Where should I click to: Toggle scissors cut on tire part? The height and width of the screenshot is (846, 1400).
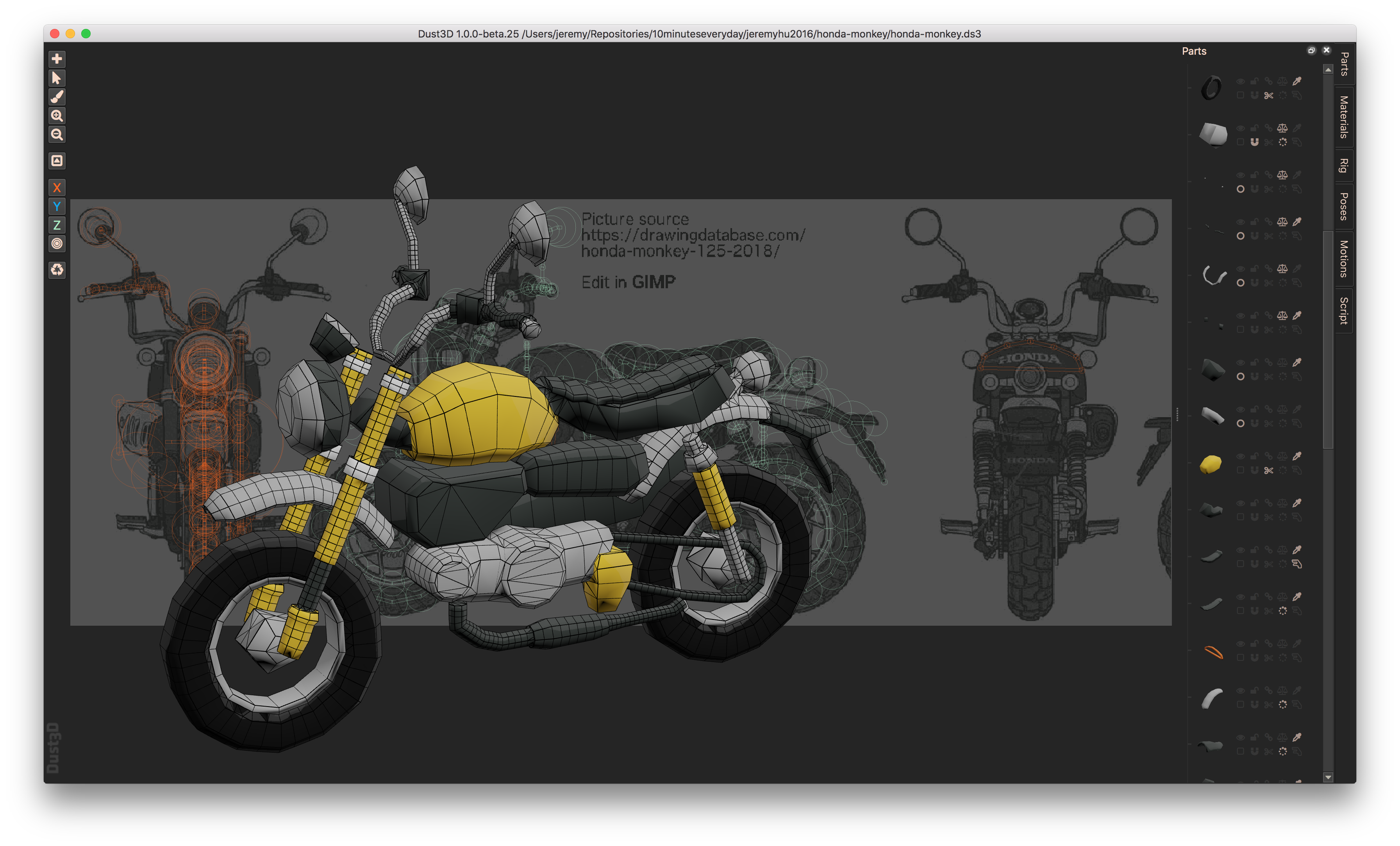[1268, 95]
